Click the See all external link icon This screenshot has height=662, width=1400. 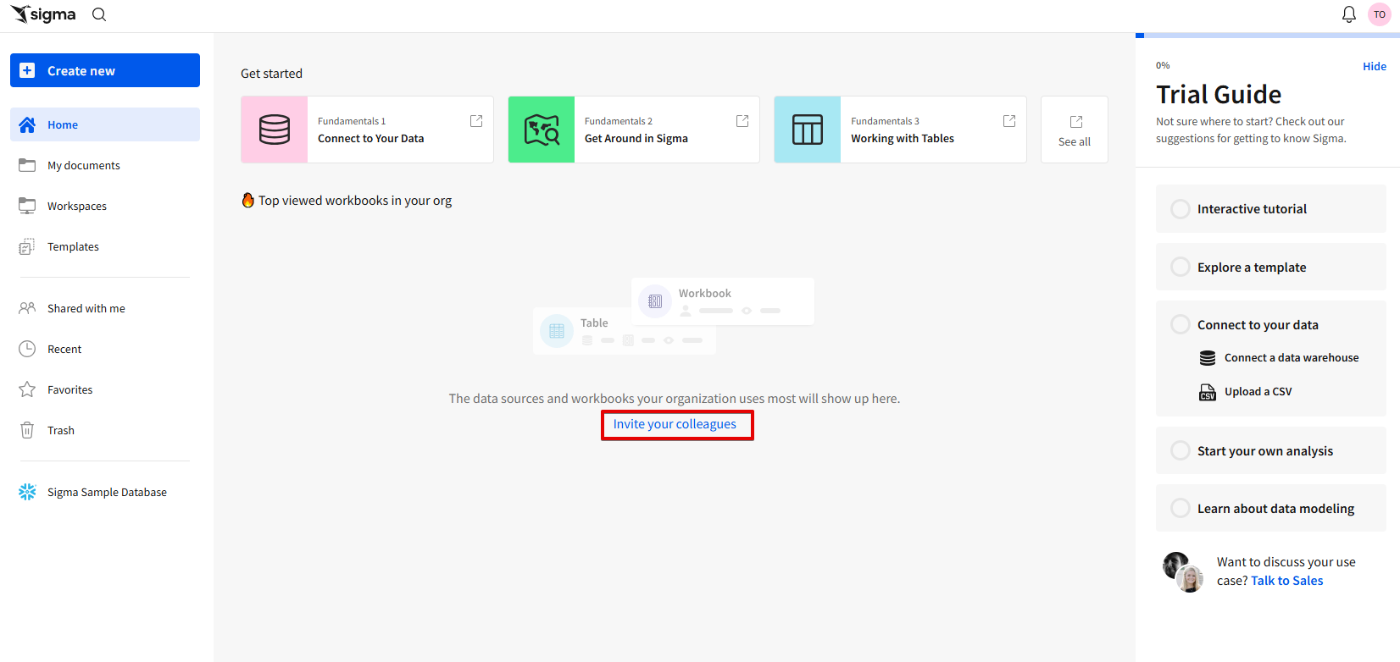(x=1076, y=122)
